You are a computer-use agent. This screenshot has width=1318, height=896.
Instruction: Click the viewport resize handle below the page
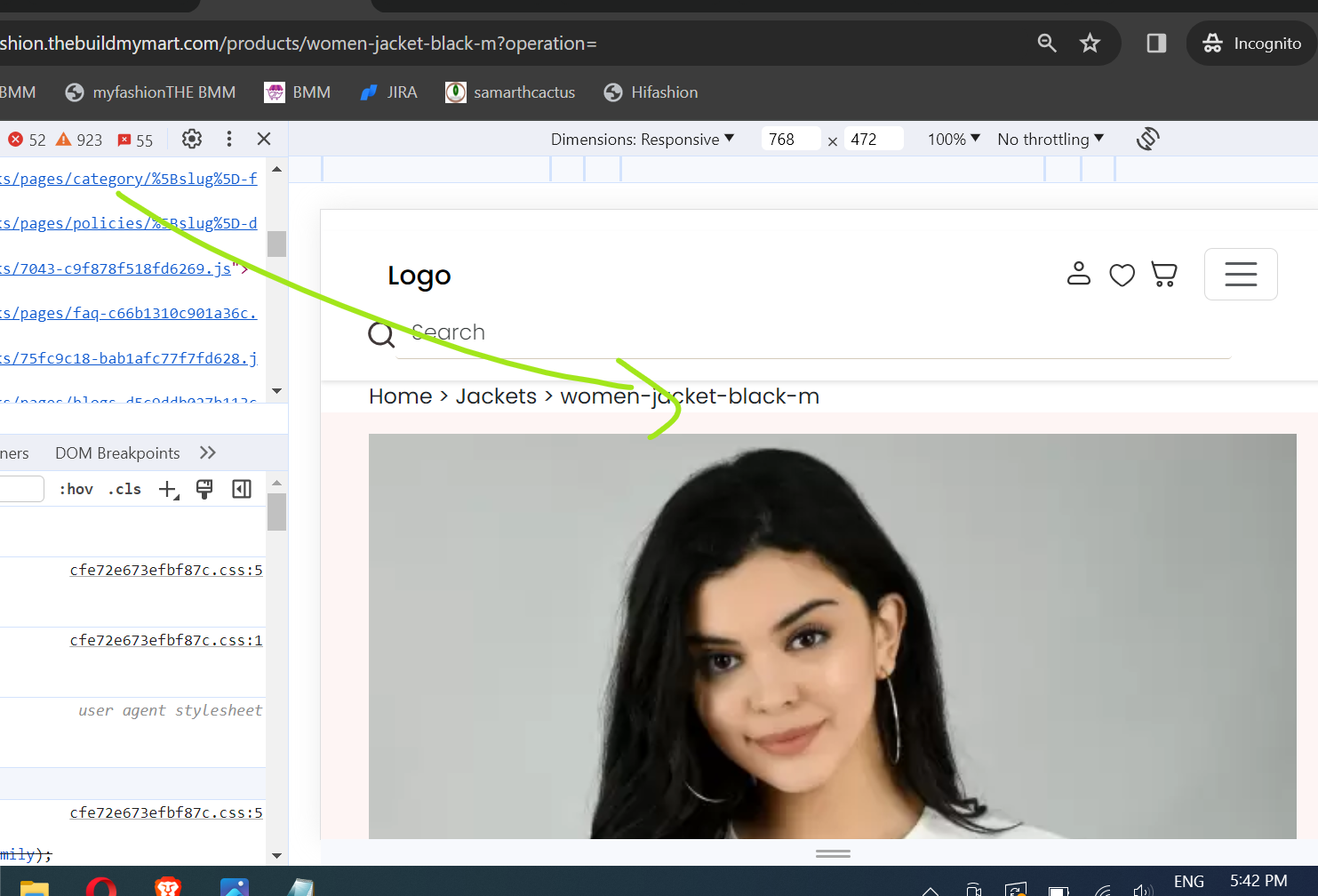pyautogui.click(x=833, y=853)
